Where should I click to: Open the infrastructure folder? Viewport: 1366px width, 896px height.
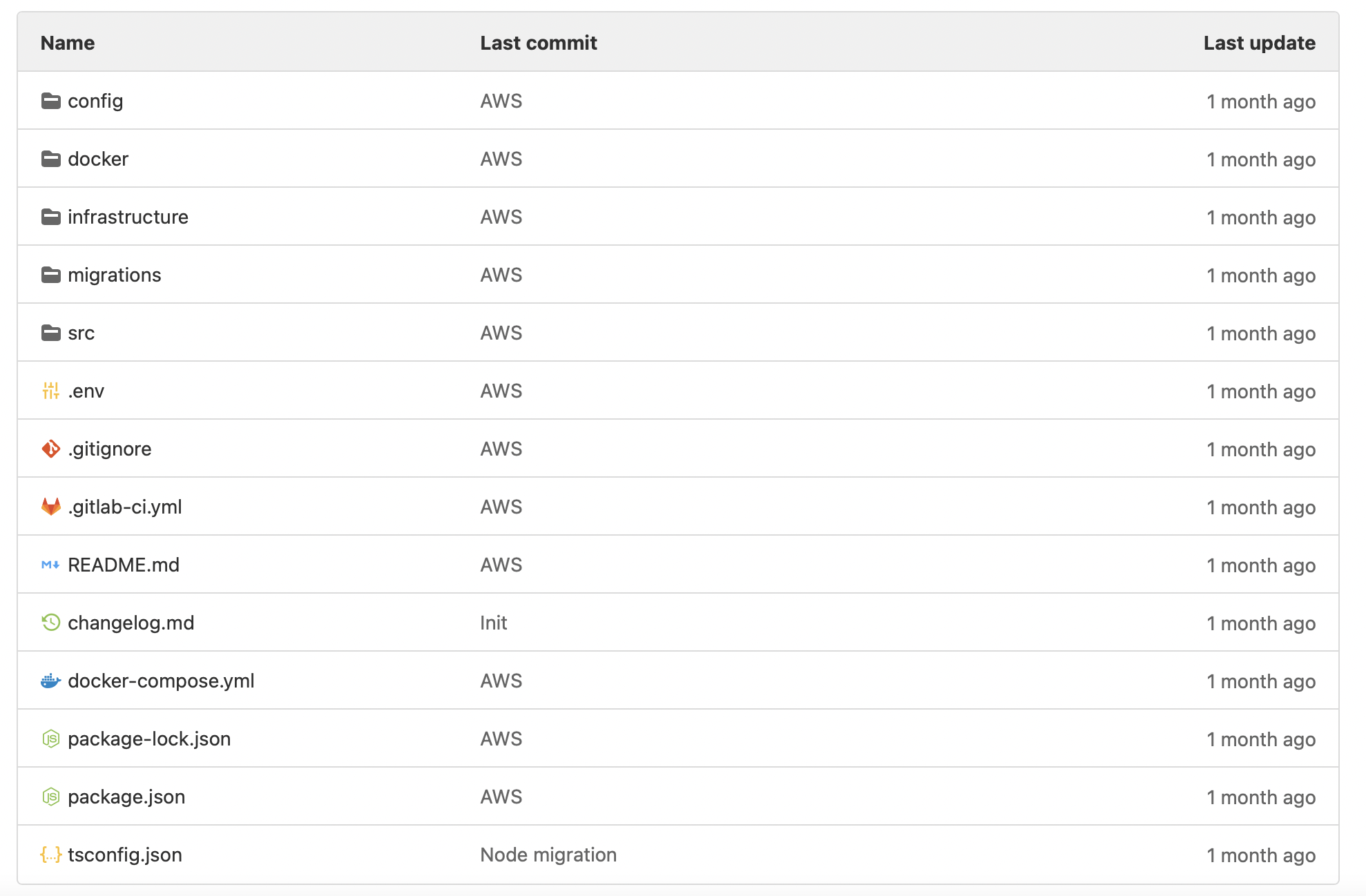point(128,217)
